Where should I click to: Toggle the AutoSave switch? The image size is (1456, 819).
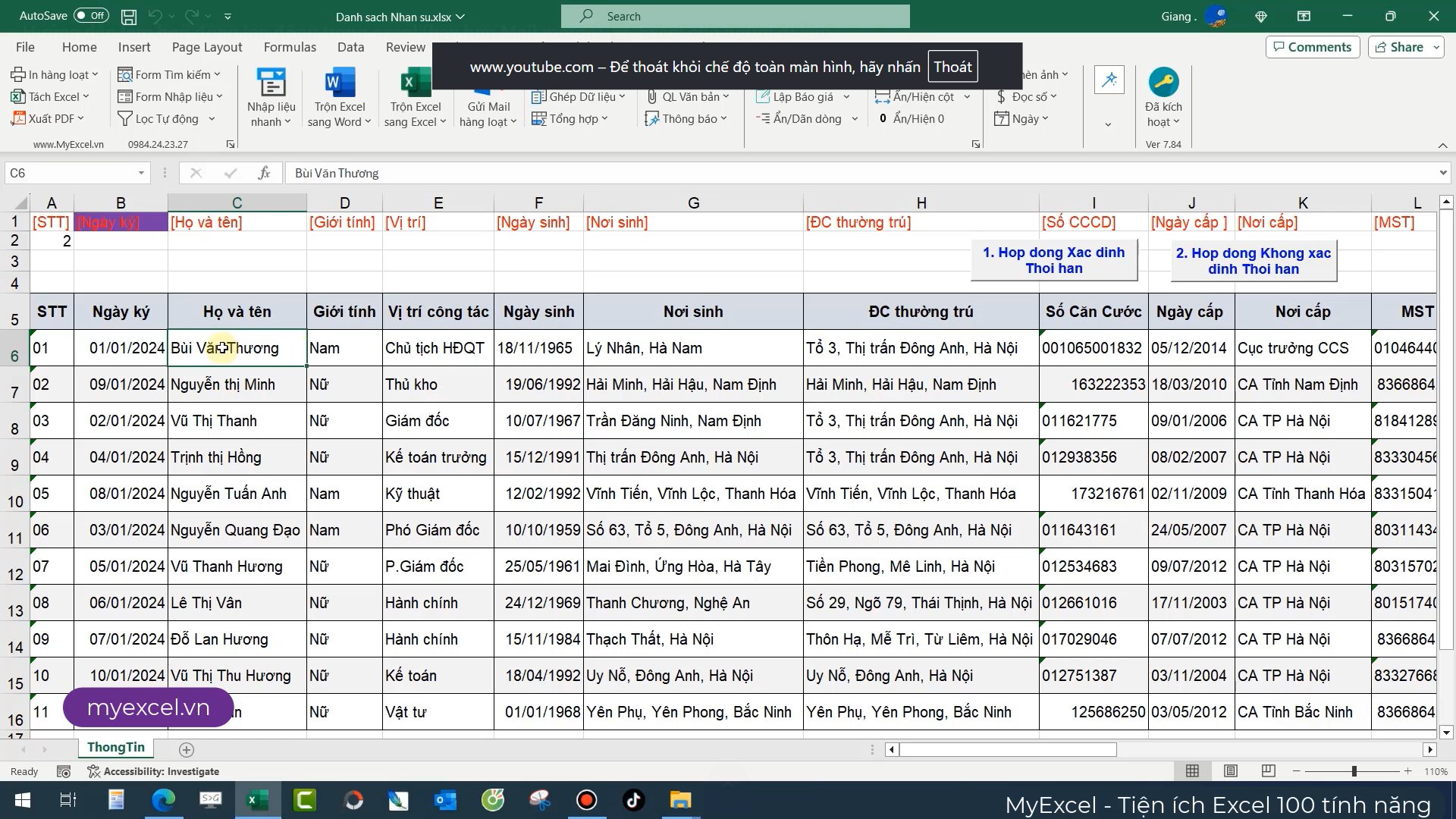(x=91, y=16)
